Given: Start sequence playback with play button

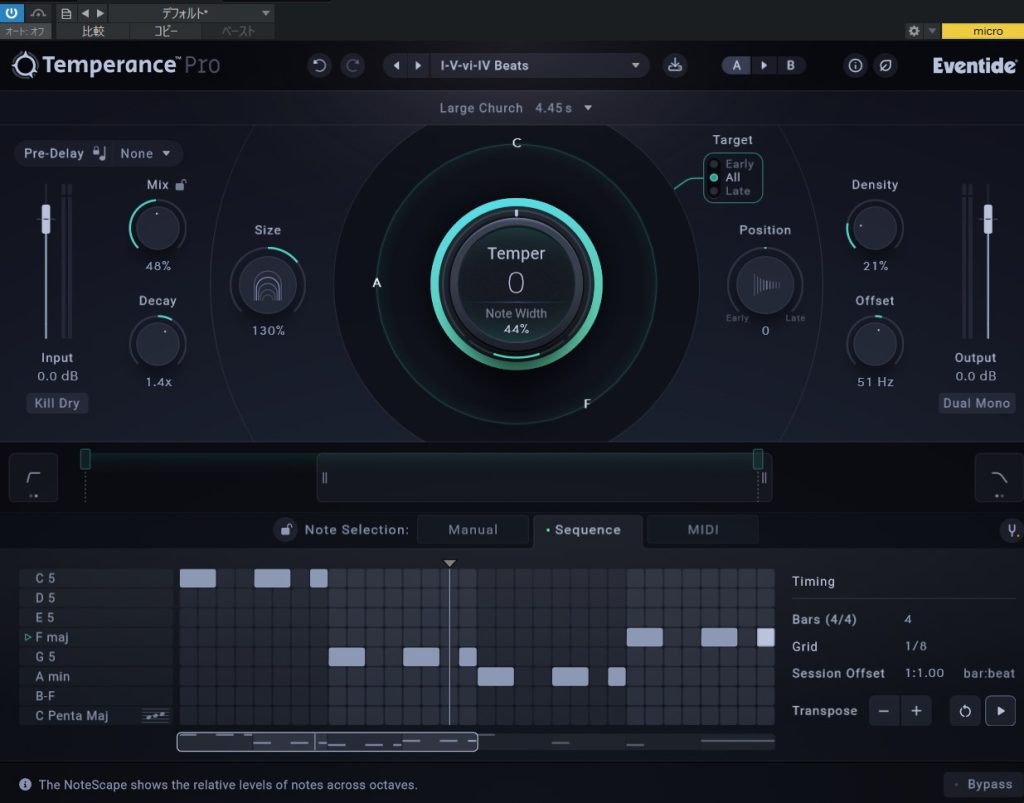Looking at the screenshot, I should point(1000,711).
